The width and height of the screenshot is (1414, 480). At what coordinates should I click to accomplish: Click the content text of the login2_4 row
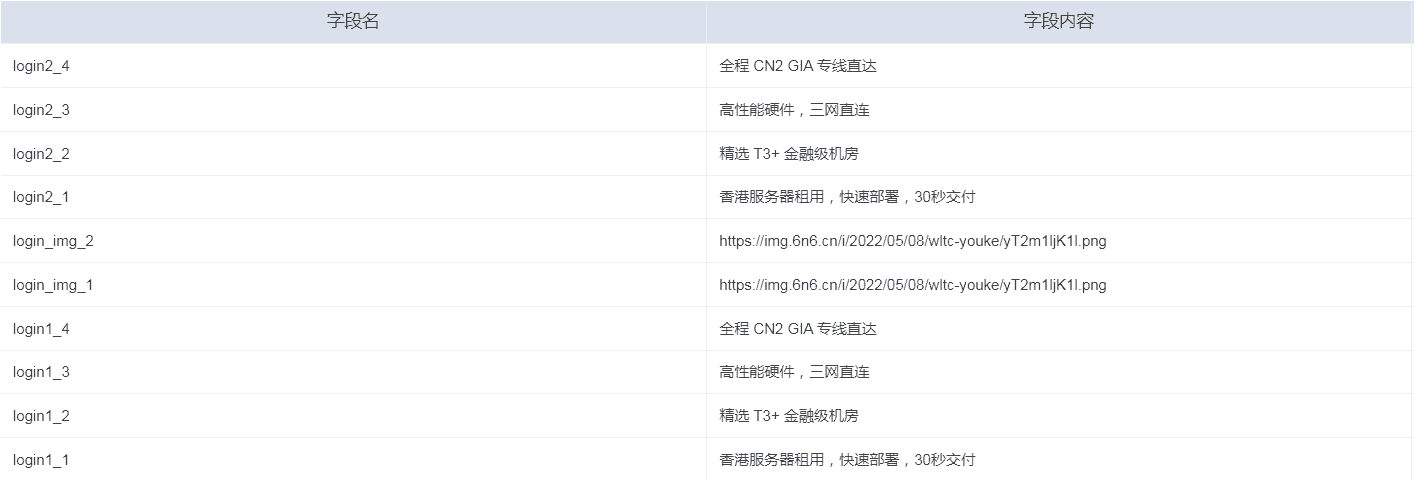pos(797,66)
